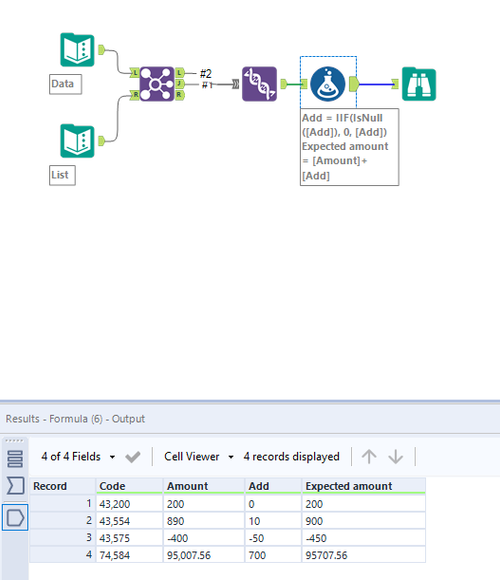Click the Join tool R output anchor
Image resolution: width=500 pixels, height=580 pixels.
(x=179, y=95)
